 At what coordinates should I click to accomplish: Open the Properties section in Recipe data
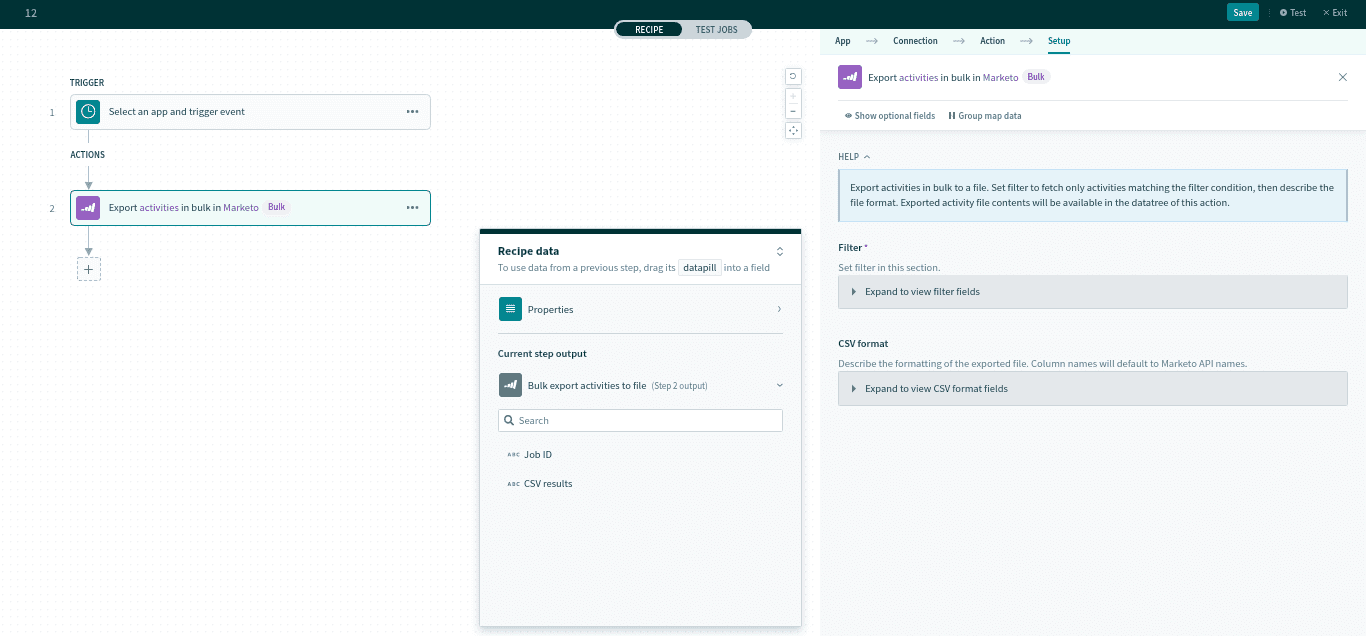[x=640, y=310]
